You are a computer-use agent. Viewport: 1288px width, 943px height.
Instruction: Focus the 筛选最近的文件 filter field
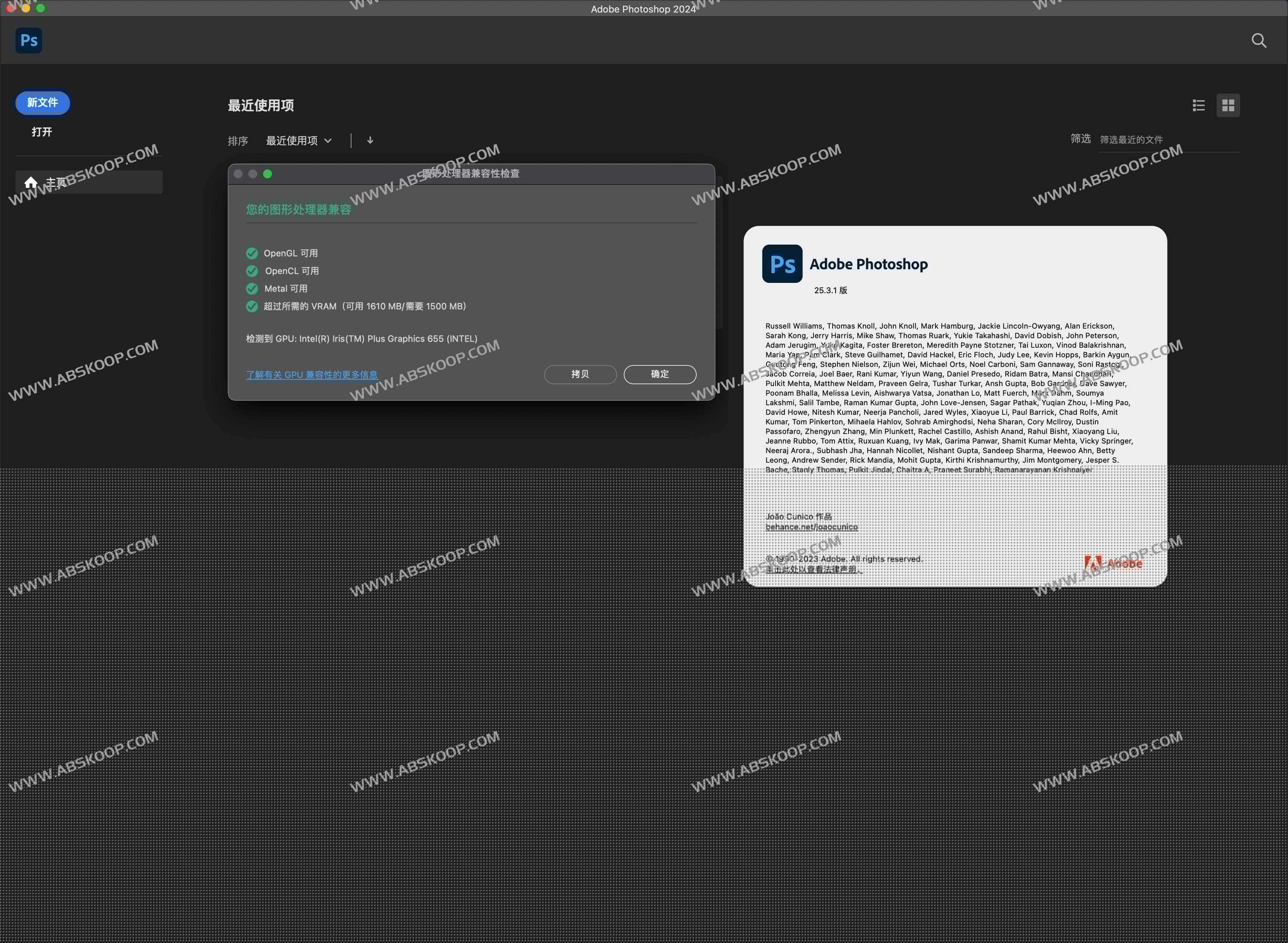(1169, 140)
